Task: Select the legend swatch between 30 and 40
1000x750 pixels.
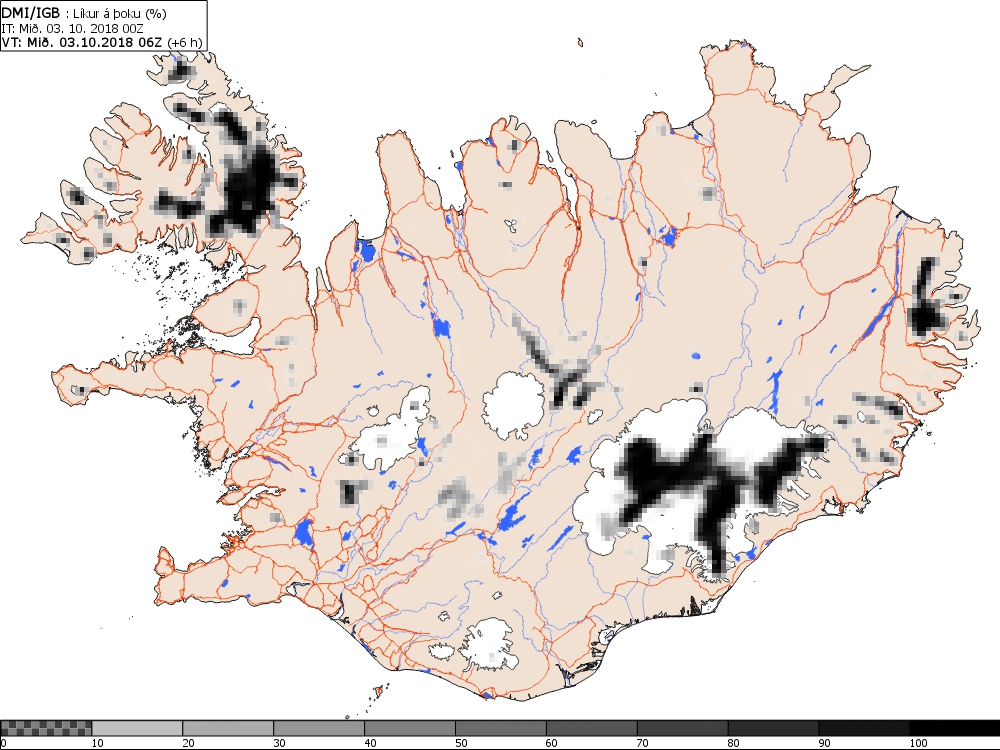Action: pyautogui.click(x=319, y=728)
